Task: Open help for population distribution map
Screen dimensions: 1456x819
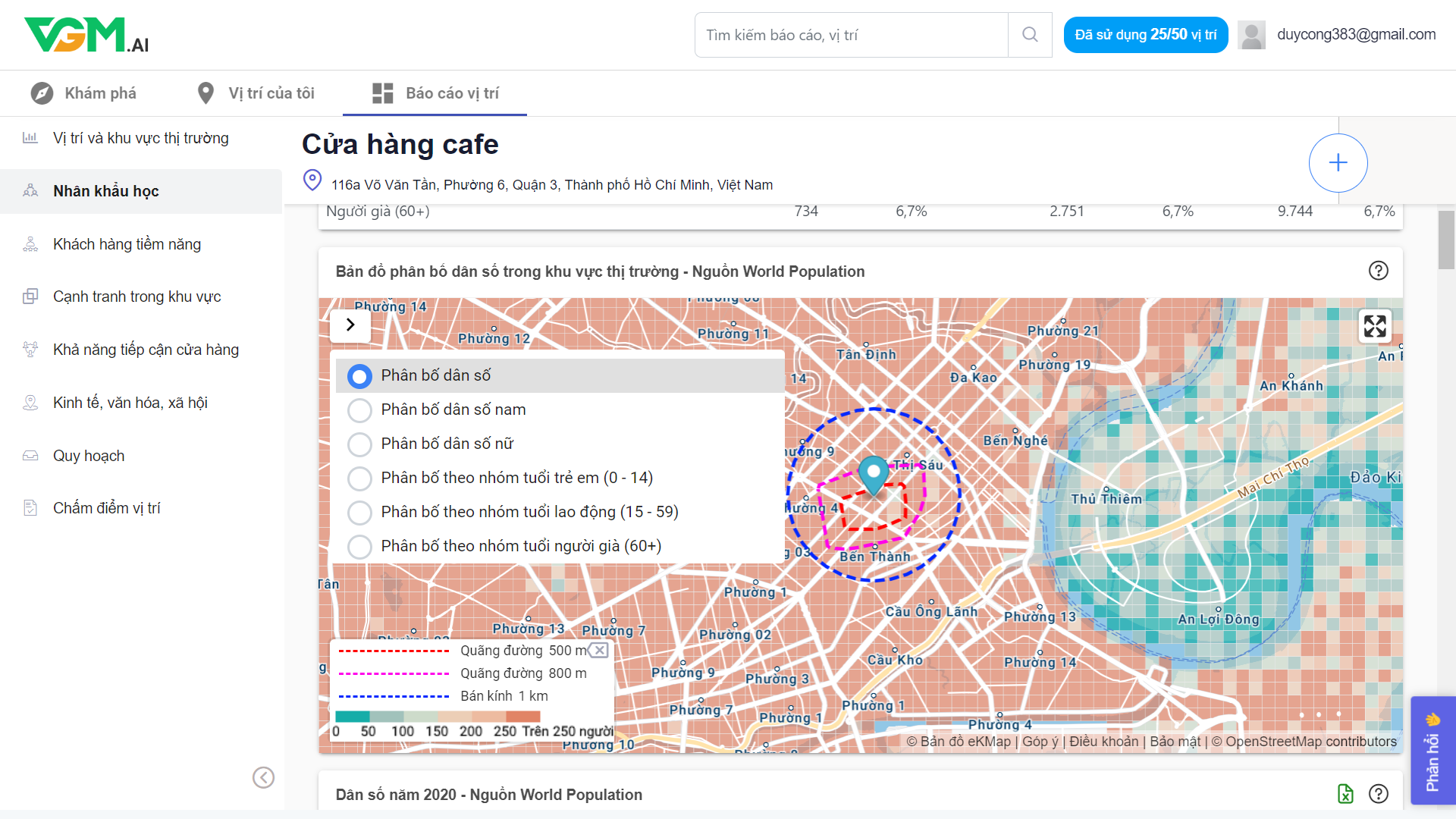Action: point(1378,271)
